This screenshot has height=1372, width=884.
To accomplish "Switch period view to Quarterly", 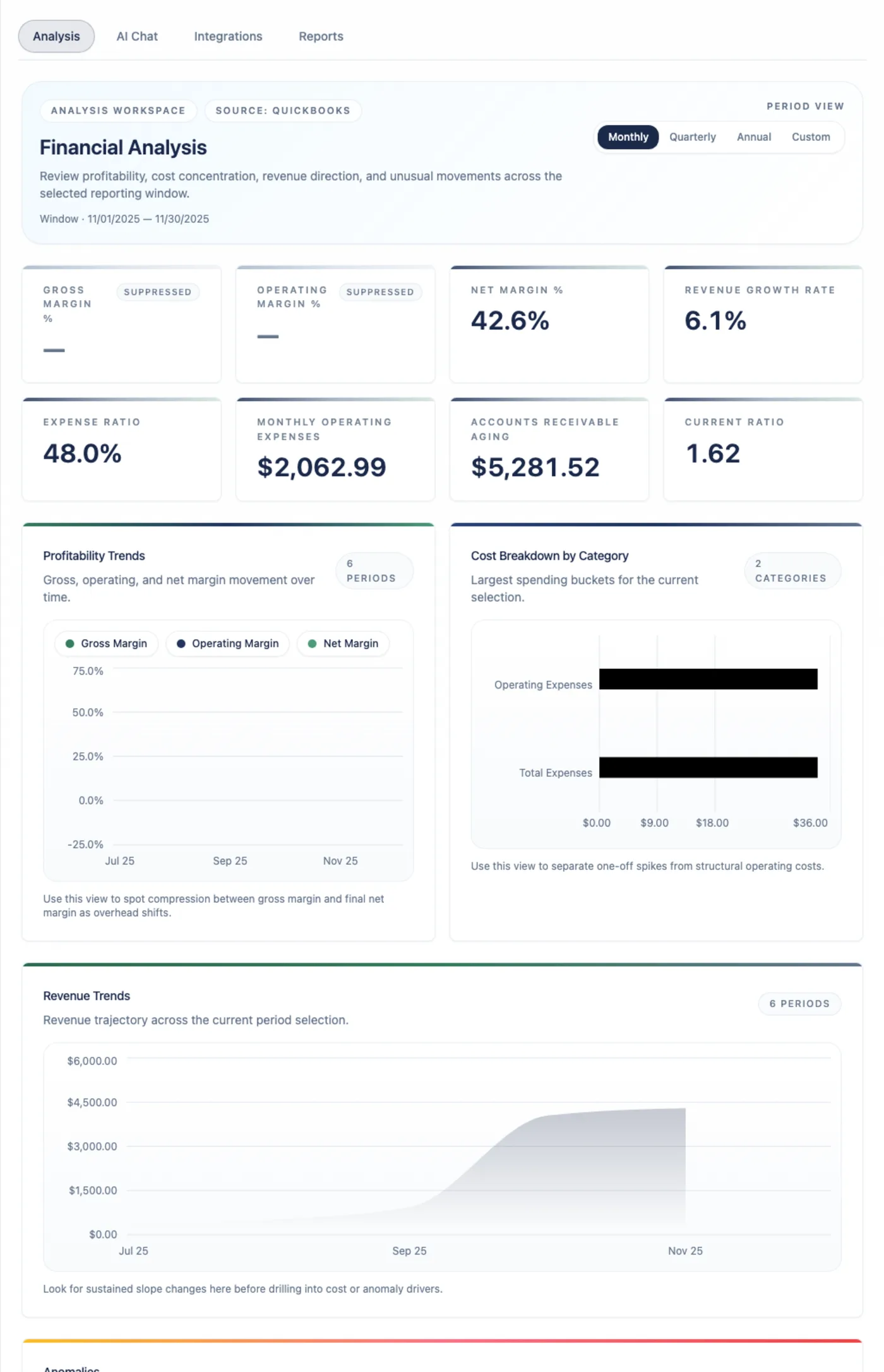I will click(x=692, y=137).
